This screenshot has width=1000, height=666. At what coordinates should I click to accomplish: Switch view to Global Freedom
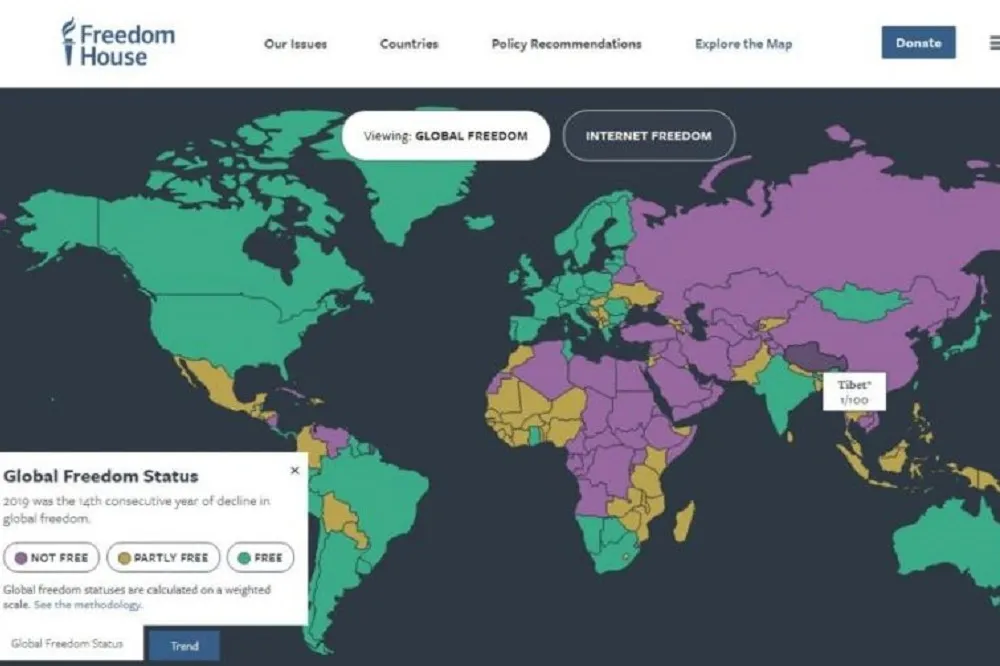pyautogui.click(x=445, y=136)
